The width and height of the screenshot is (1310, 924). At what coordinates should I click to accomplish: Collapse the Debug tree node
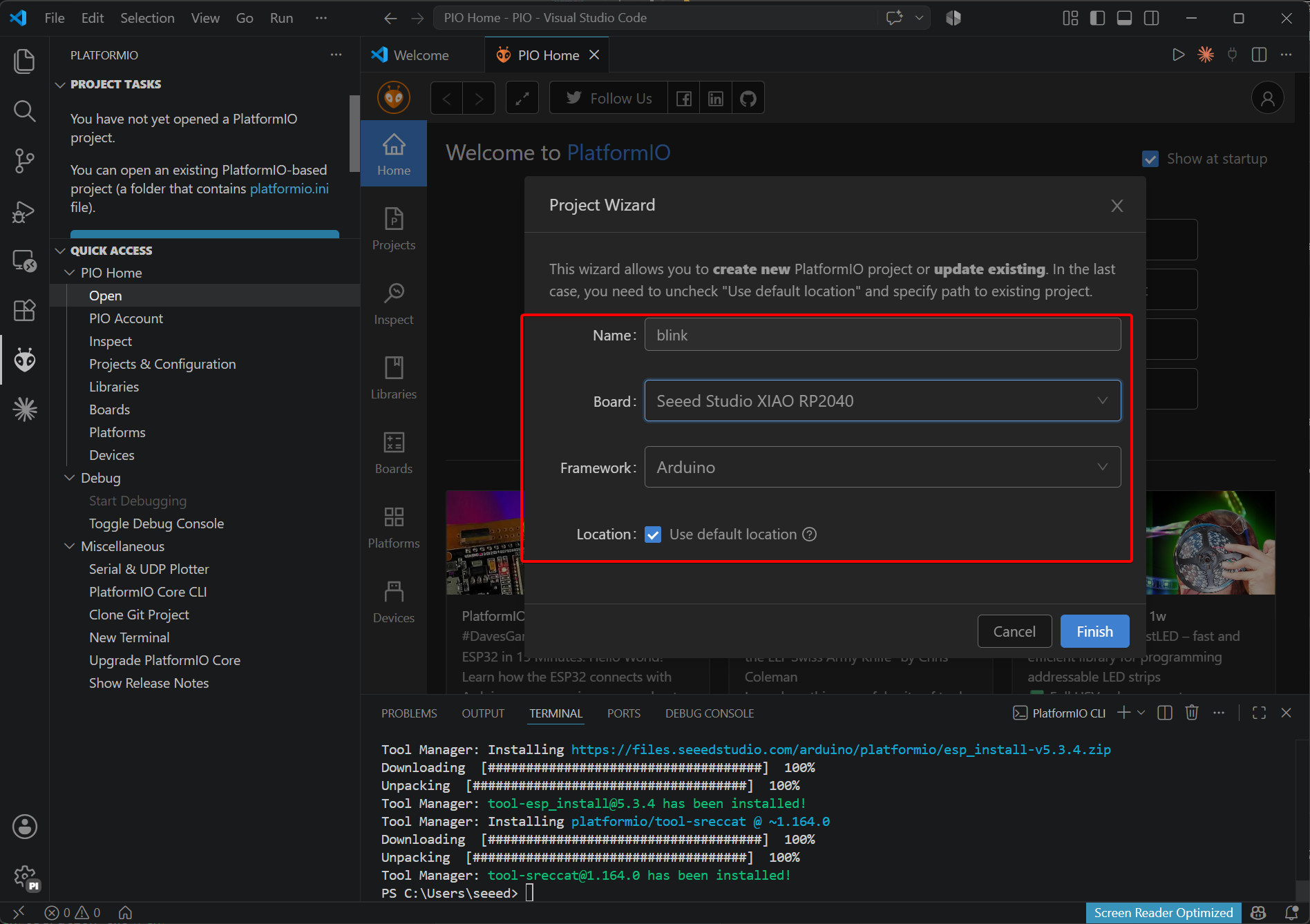[70, 478]
